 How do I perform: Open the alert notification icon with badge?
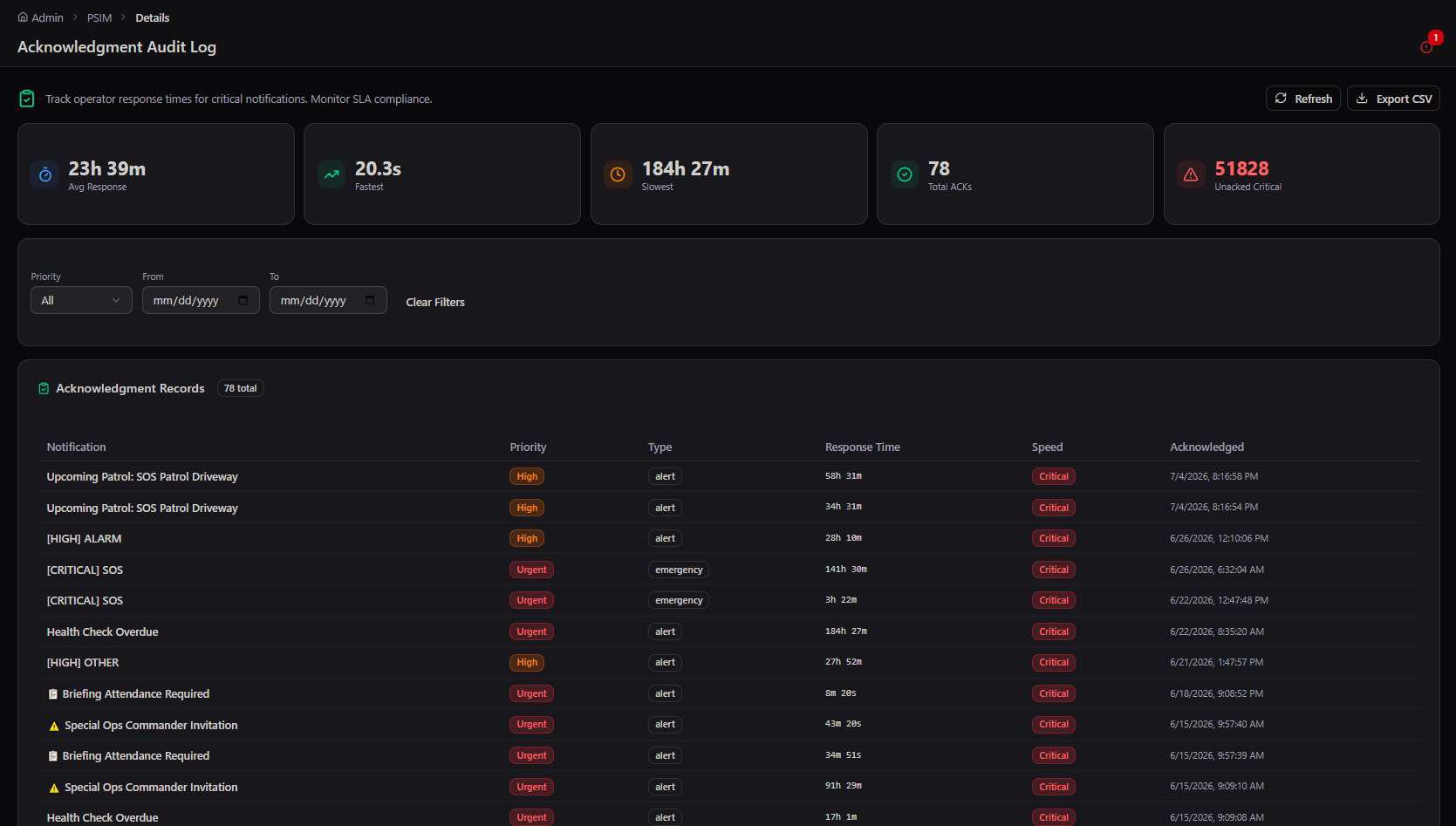coord(1427,47)
